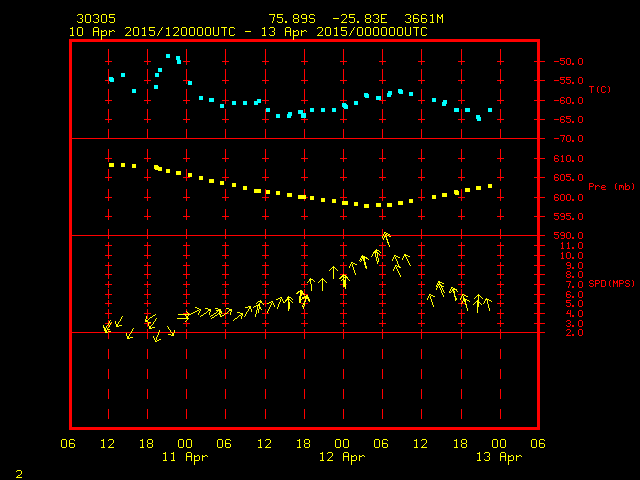Image resolution: width=640 pixels, height=480 pixels.
Task: Click the -55.0 temperature axis label
Action: click(568, 80)
